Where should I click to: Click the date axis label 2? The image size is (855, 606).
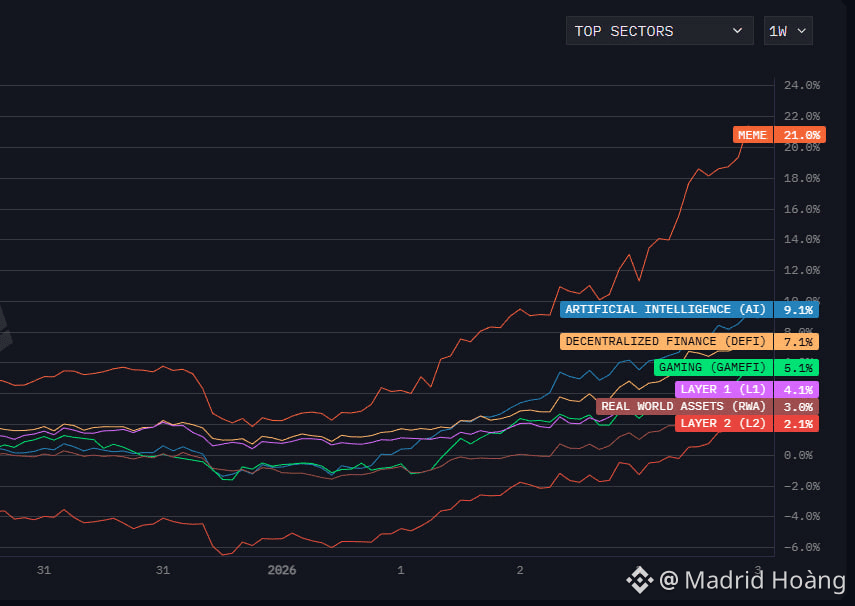coord(520,571)
